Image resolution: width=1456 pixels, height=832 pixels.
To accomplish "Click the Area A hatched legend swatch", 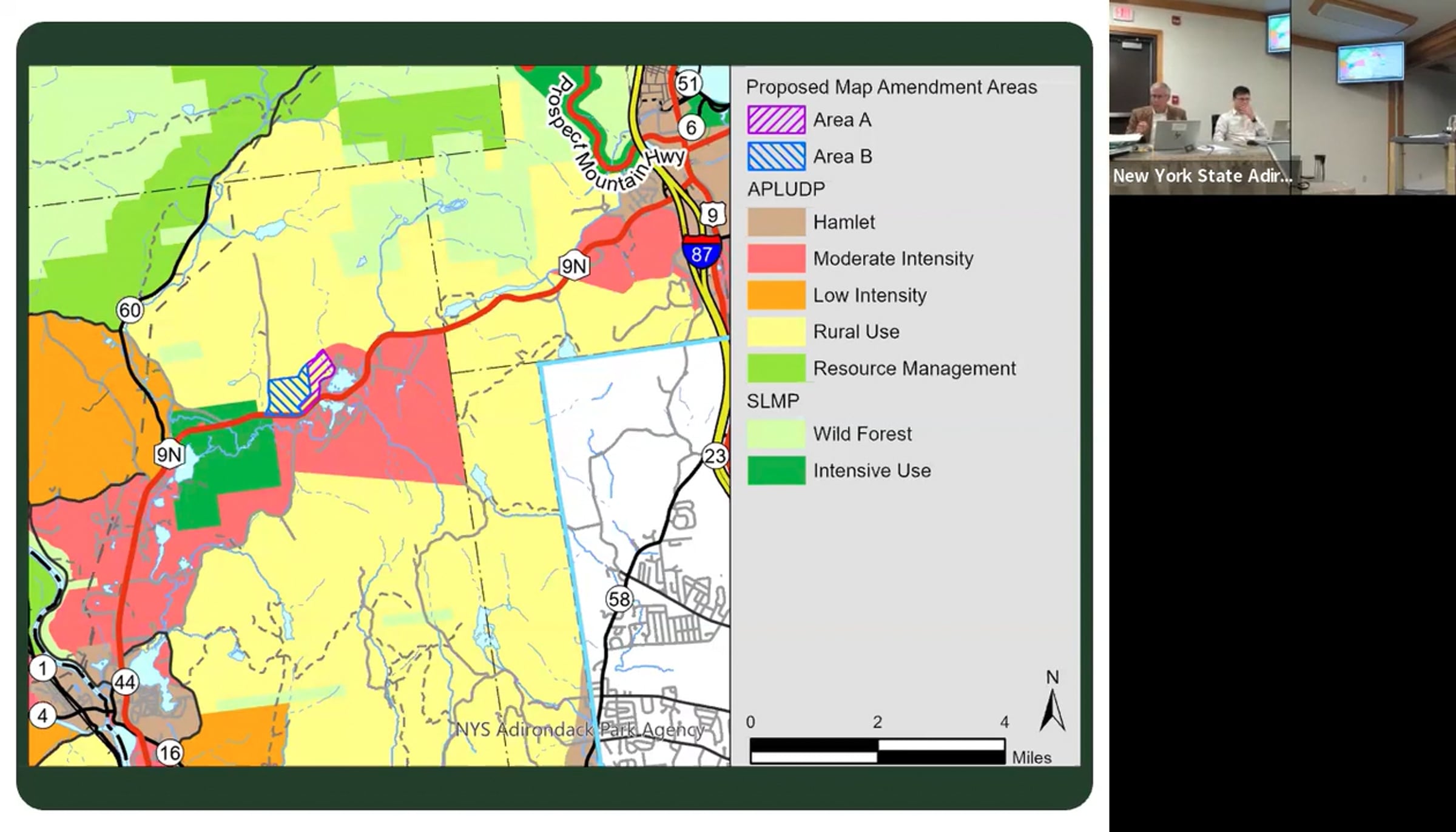I will 777,120.
